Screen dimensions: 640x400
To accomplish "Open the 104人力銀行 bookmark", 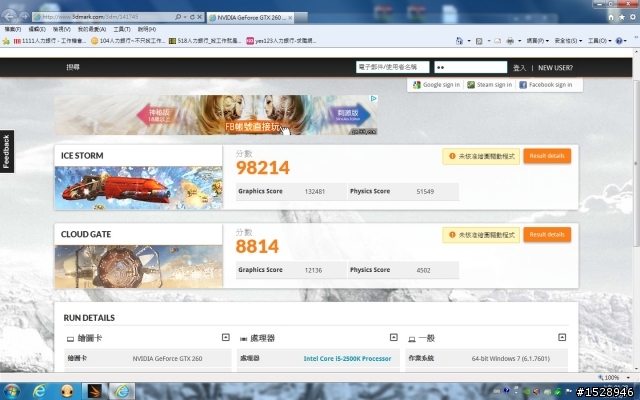I will click(x=128, y=41).
